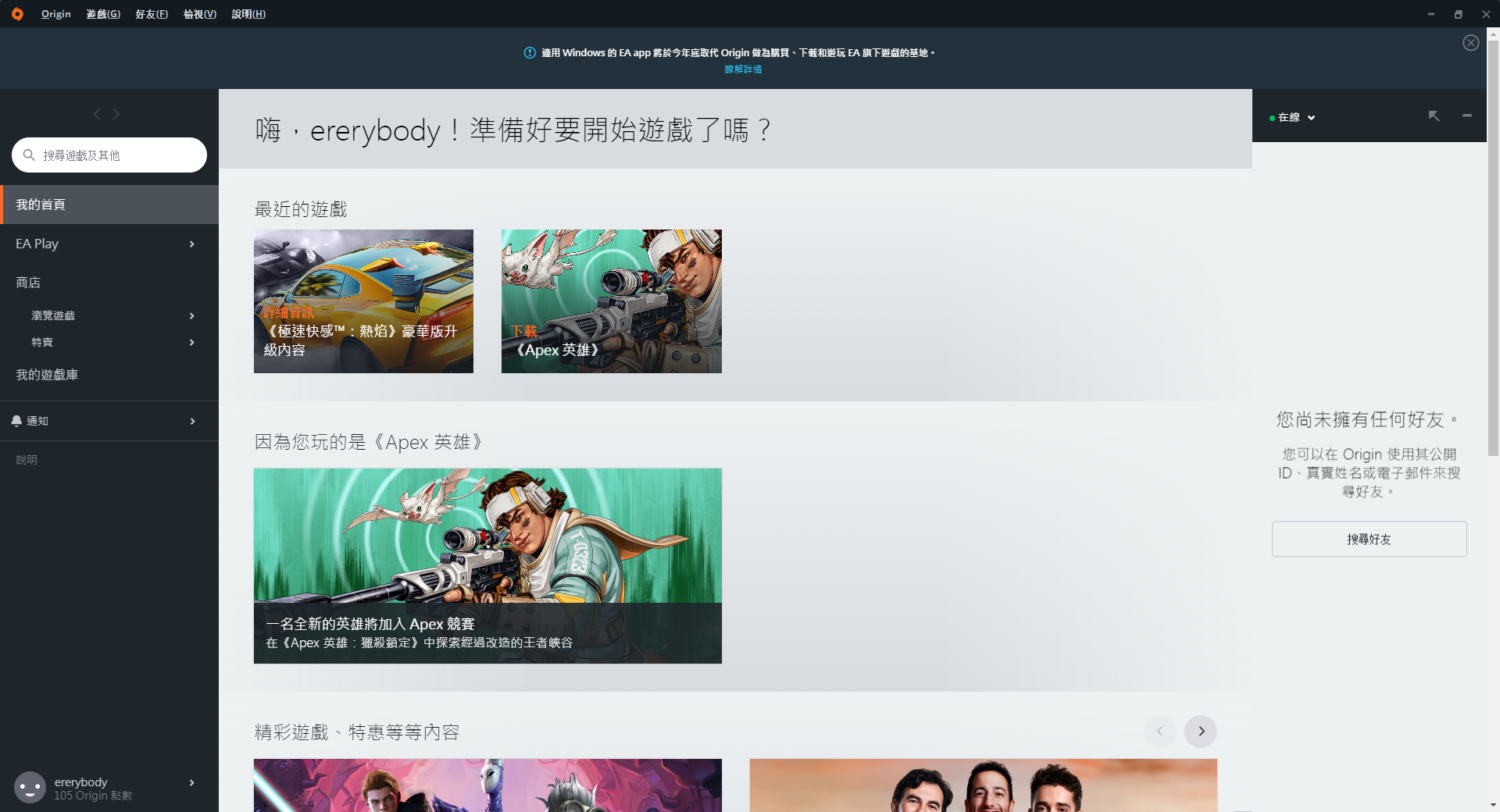This screenshot has height=812, width=1500.
Task: Pop out the friends panel
Action: point(1434,116)
